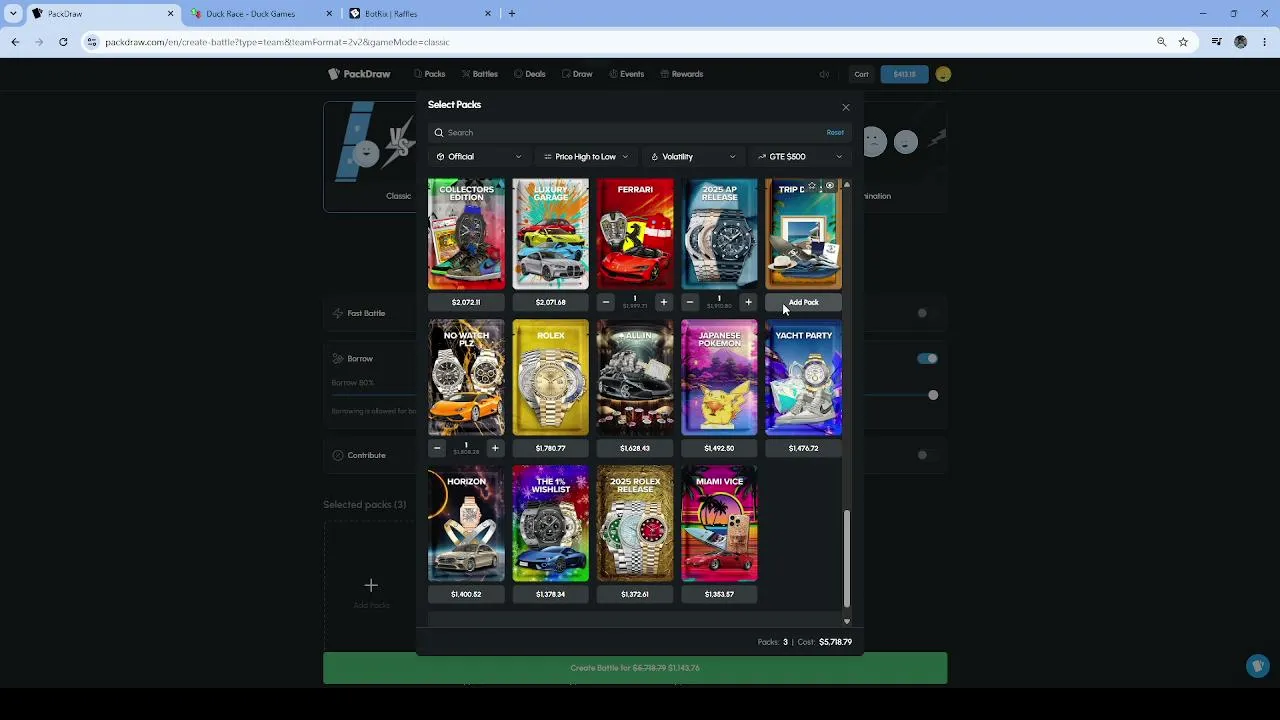Open the Price High to Low sort dropdown

[x=586, y=156]
